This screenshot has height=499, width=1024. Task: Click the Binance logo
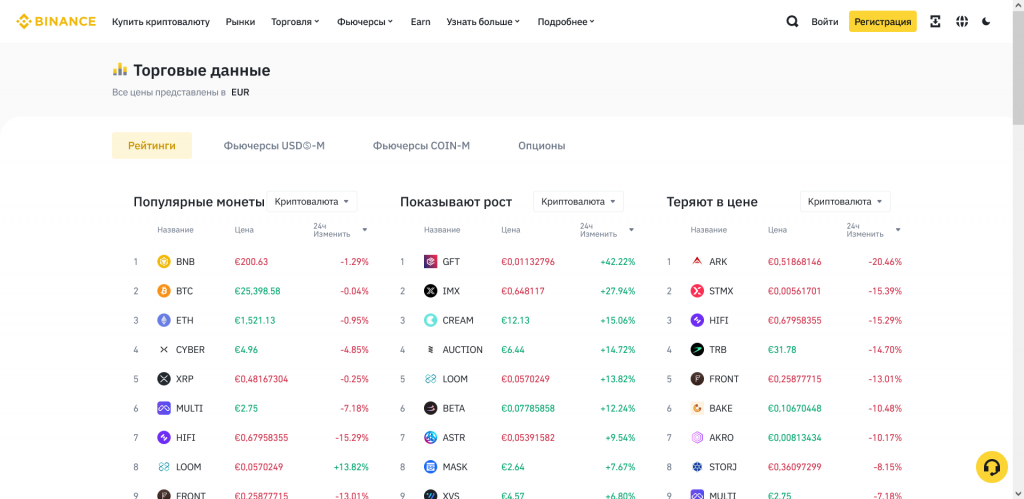56,21
